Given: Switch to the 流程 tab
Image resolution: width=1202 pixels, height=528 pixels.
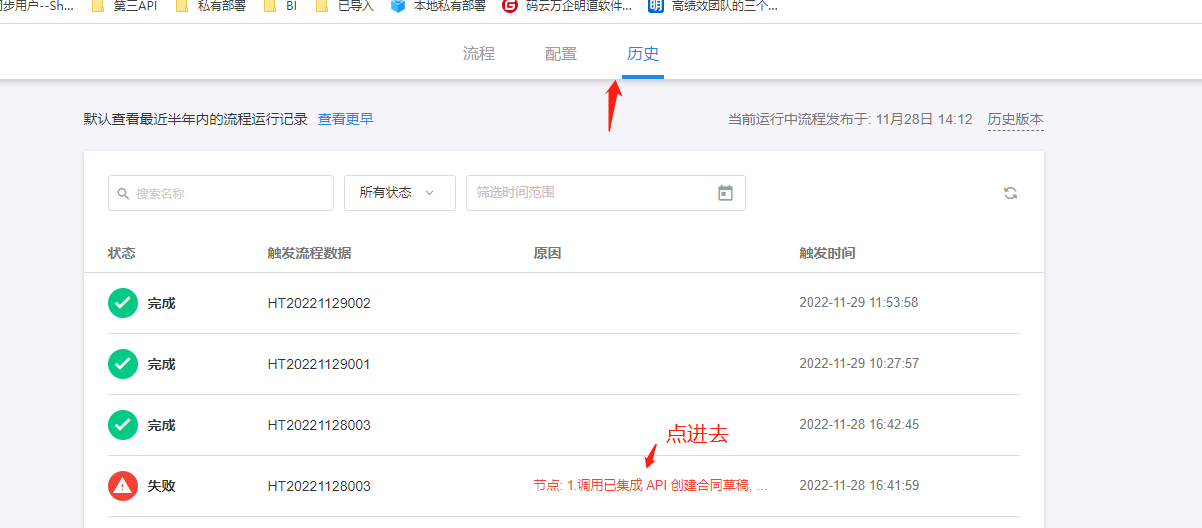Looking at the screenshot, I should tap(479, 54).
